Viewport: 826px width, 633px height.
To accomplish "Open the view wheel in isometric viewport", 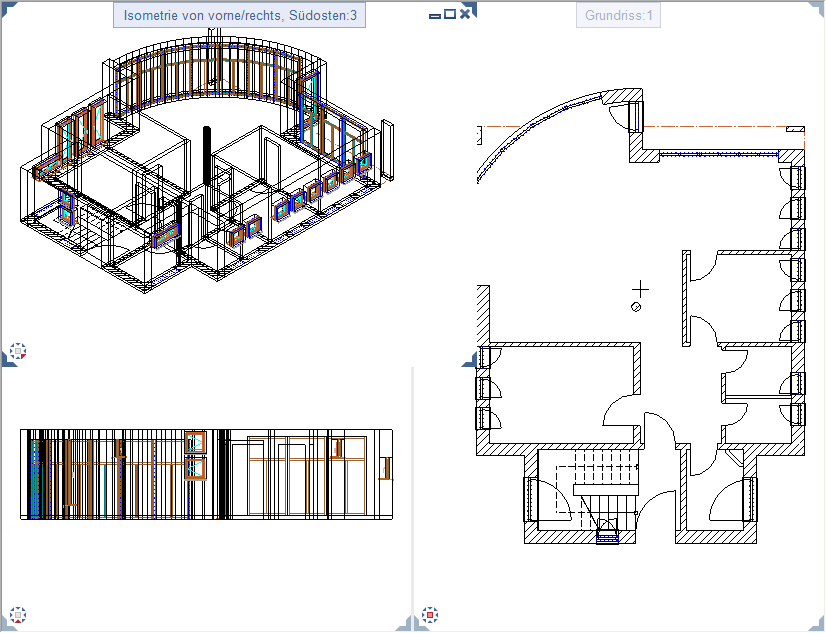I will pos(18,351).
